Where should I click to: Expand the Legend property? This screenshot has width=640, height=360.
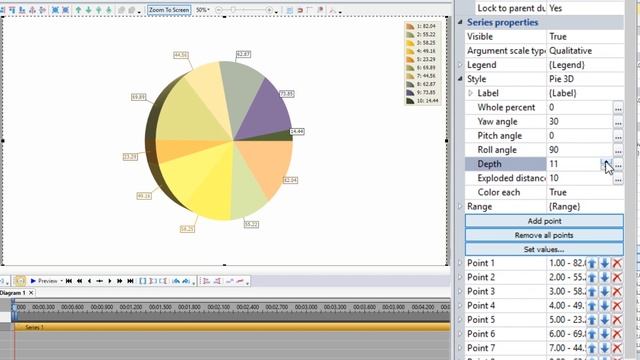[x=460, y=65]
